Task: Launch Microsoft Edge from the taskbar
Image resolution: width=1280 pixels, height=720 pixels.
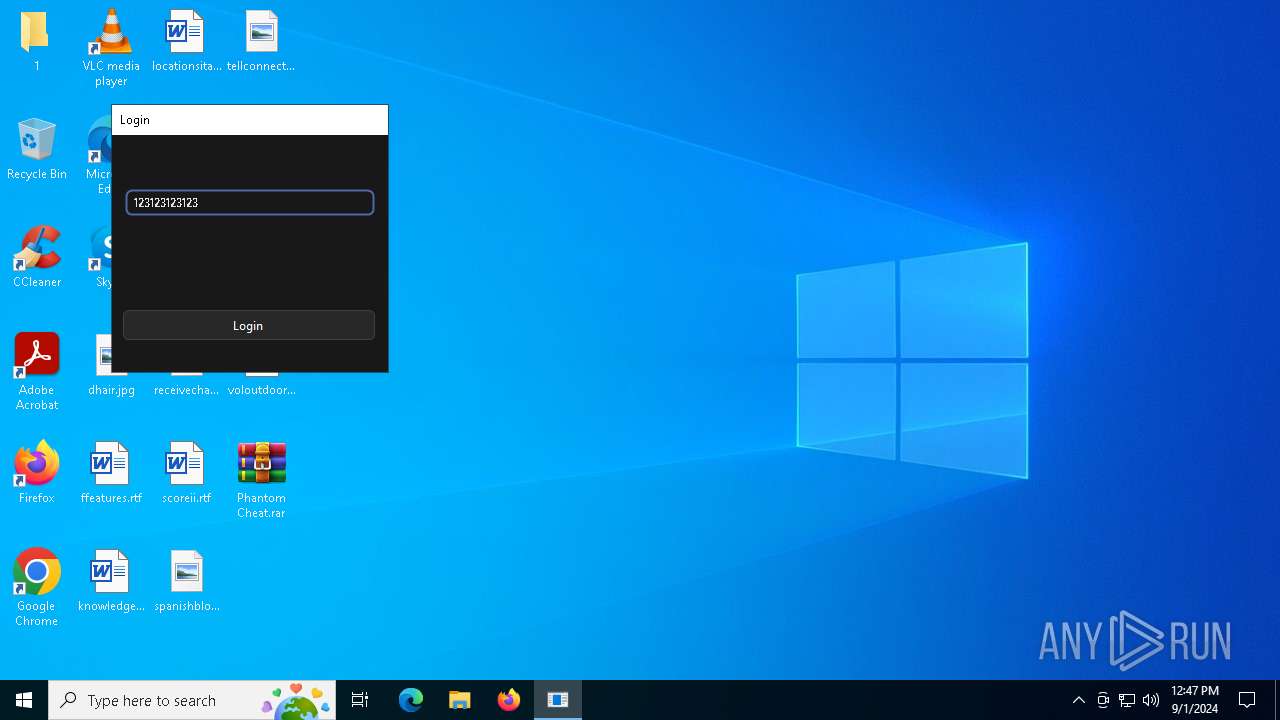Action: pos(411,700)
